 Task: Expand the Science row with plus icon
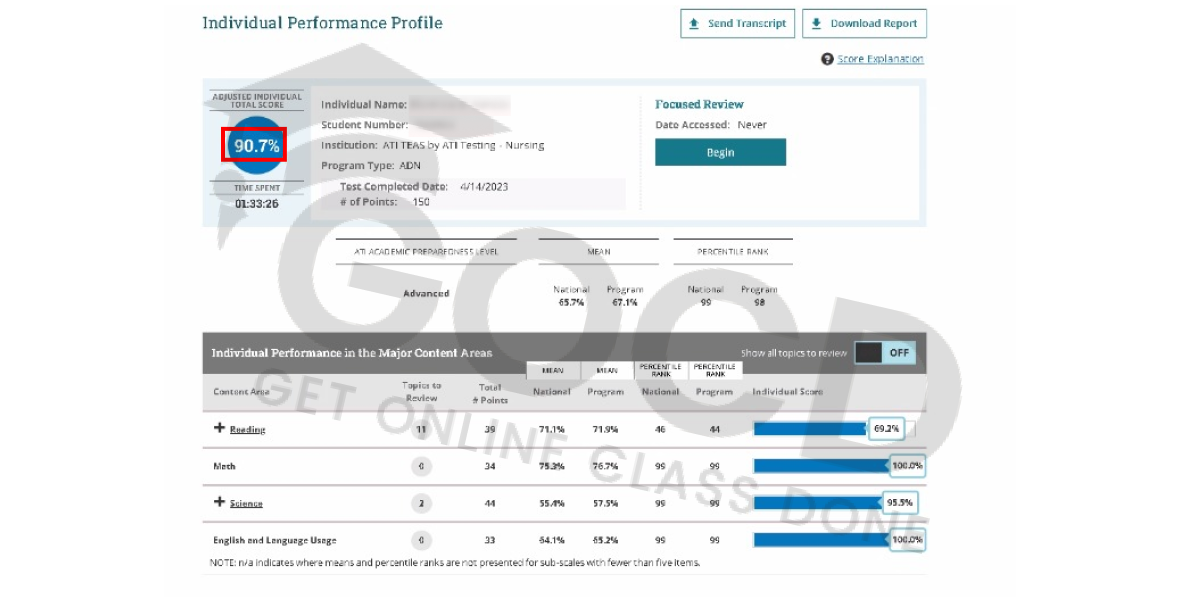[x=219, y=502]
